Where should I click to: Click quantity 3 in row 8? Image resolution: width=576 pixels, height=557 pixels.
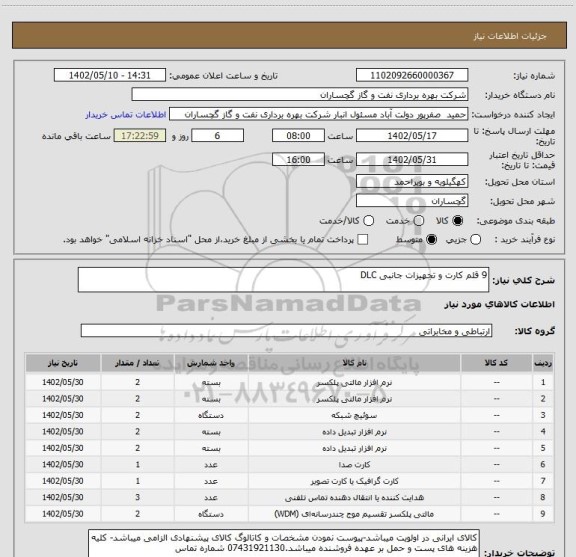coord(137,497)
